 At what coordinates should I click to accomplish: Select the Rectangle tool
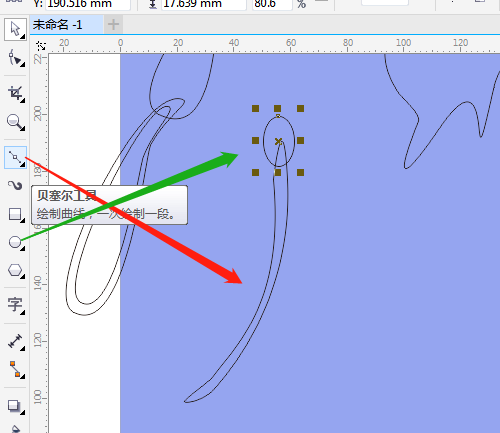pyautogui.click(x=15, y=214)
